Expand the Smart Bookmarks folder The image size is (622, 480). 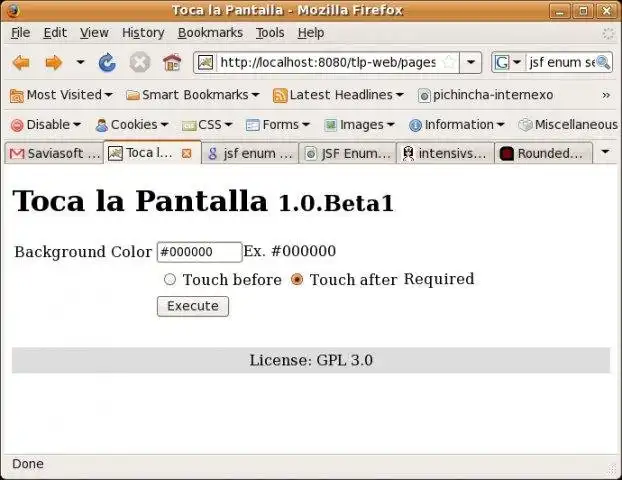(x=192, y=95)
